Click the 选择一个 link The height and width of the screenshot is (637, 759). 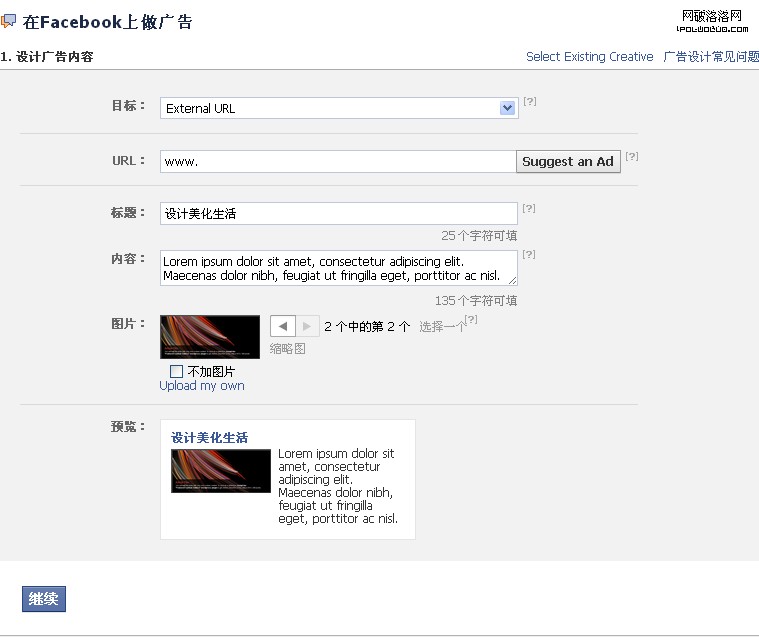[441, 327]
